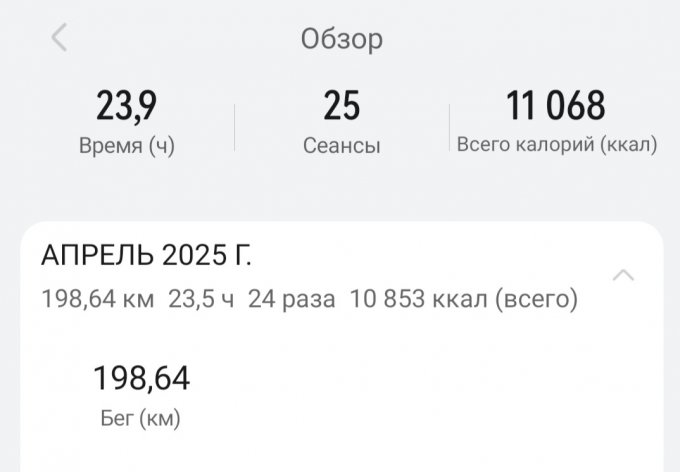Select the 23,9 total time value
This screenshot has width=680, height=472.
coord(126,105)
